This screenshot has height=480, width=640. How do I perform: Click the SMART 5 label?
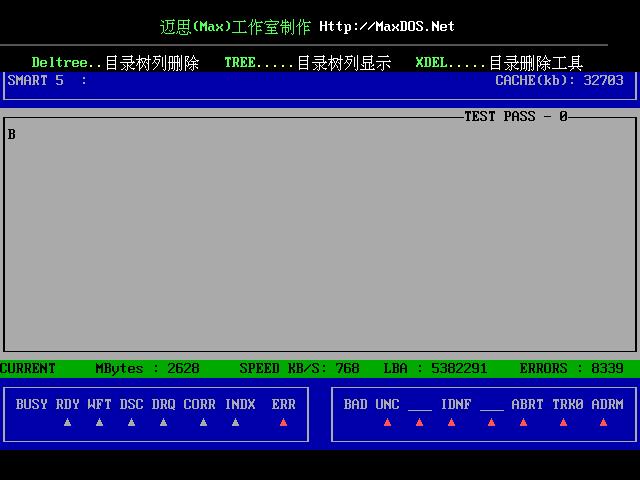pyautogui.click(x=36, y=80)
